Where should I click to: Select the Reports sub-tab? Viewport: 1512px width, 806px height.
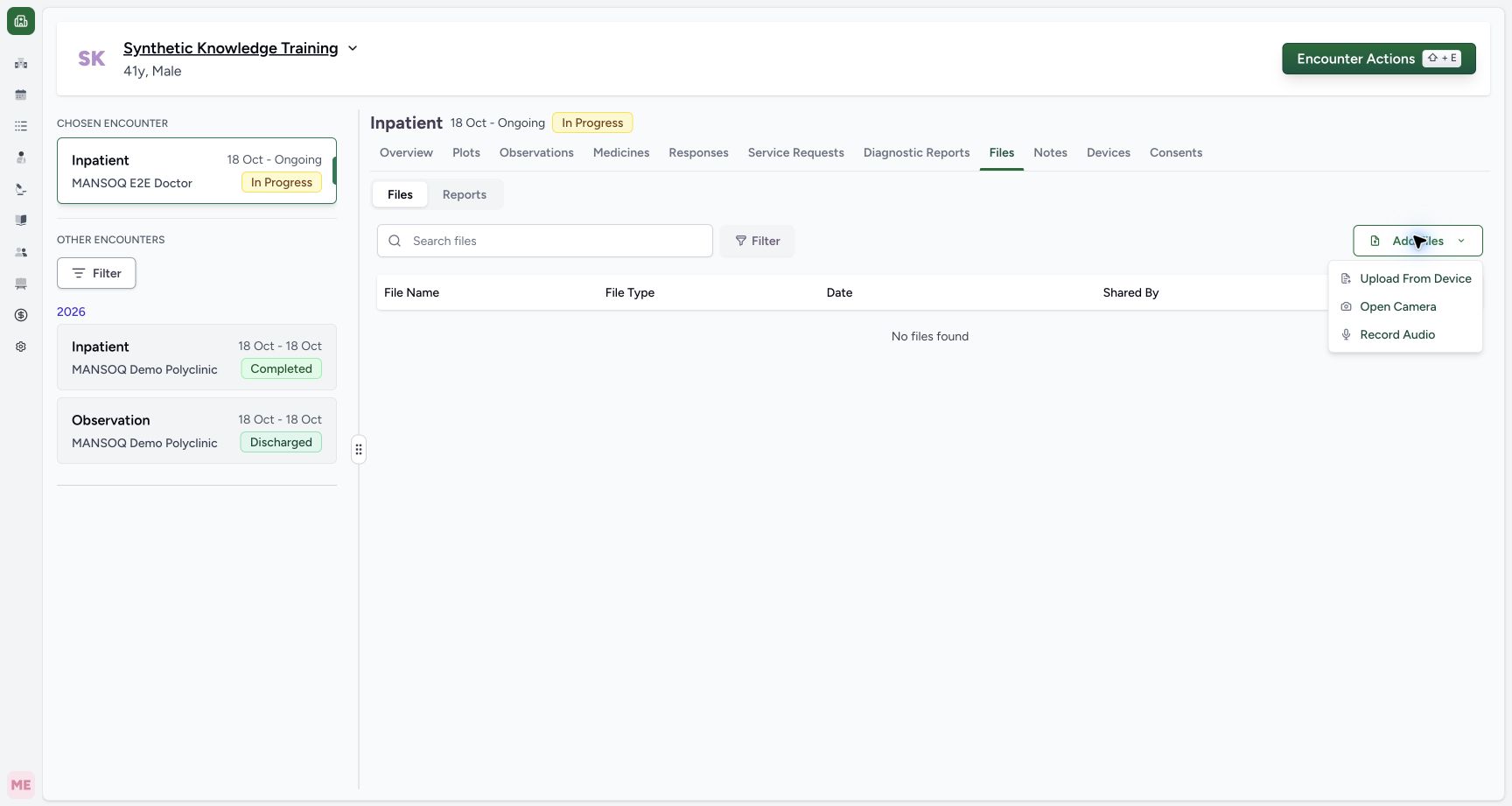pos(465,194)
